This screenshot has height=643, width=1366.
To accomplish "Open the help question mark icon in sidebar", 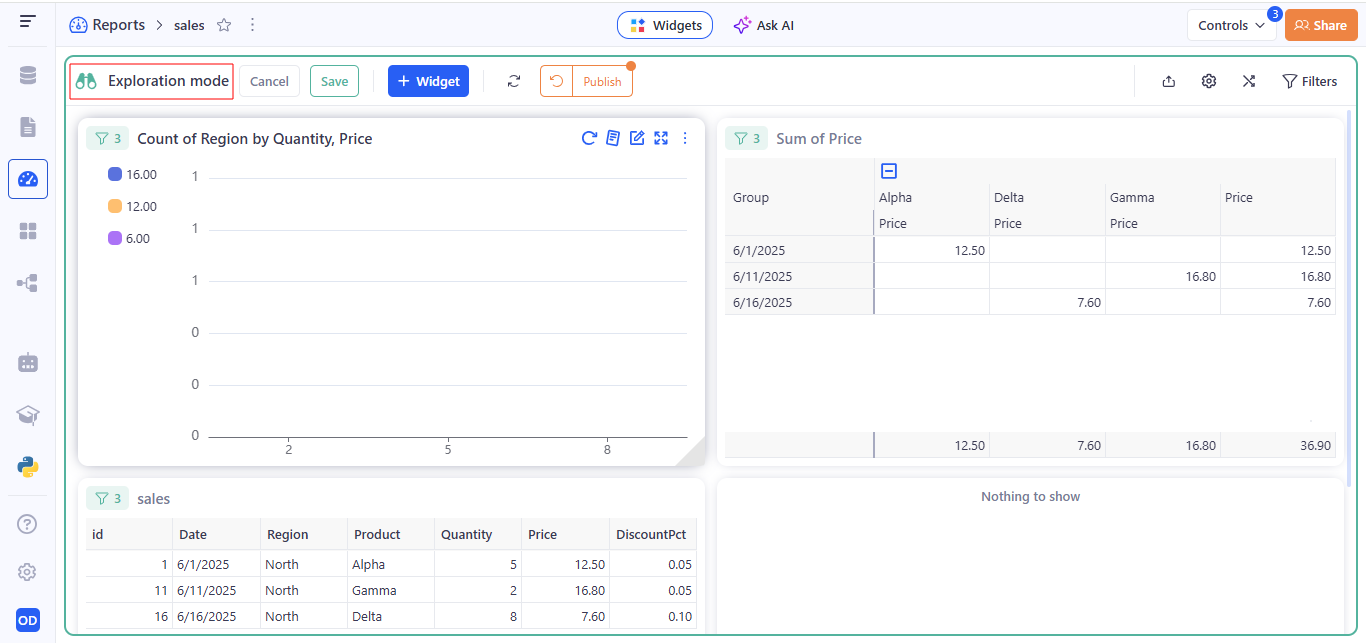I will click(x=27, y=523).
